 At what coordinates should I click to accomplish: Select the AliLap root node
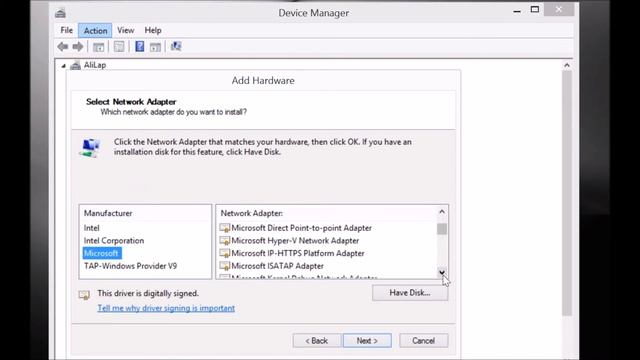(x=95, y=65)
